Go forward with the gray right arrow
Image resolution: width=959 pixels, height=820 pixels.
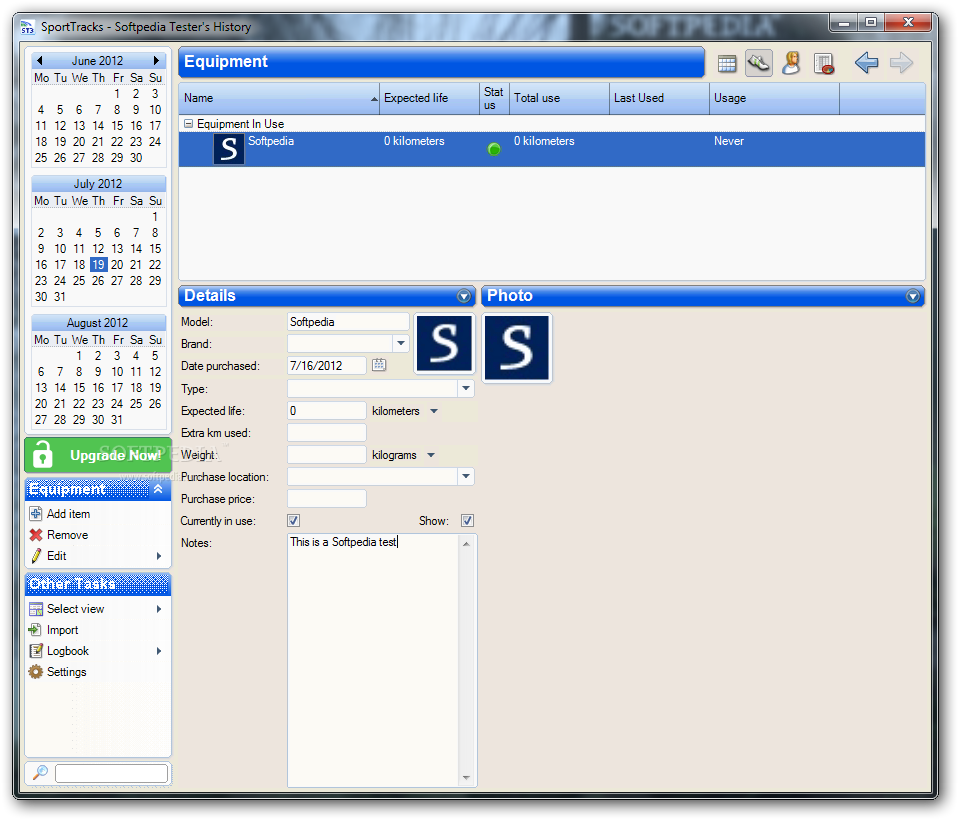point(902,62)
